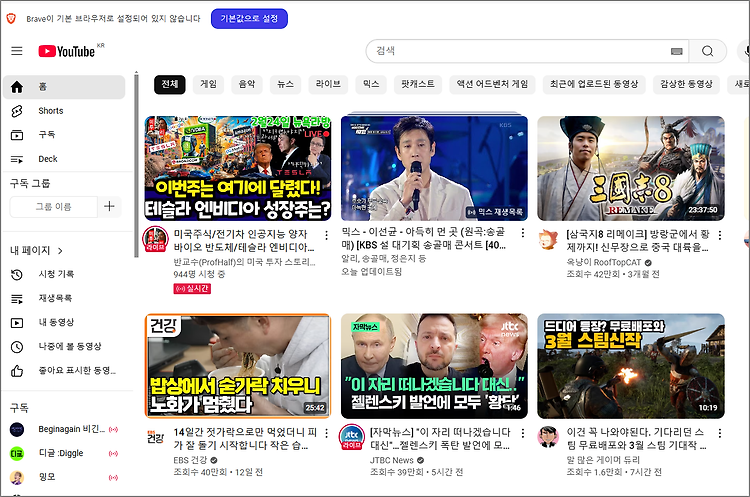Open EBS 건강 channel name link
Screen dimensions: 750x497
pyautogui.click(x=190, y=460)
